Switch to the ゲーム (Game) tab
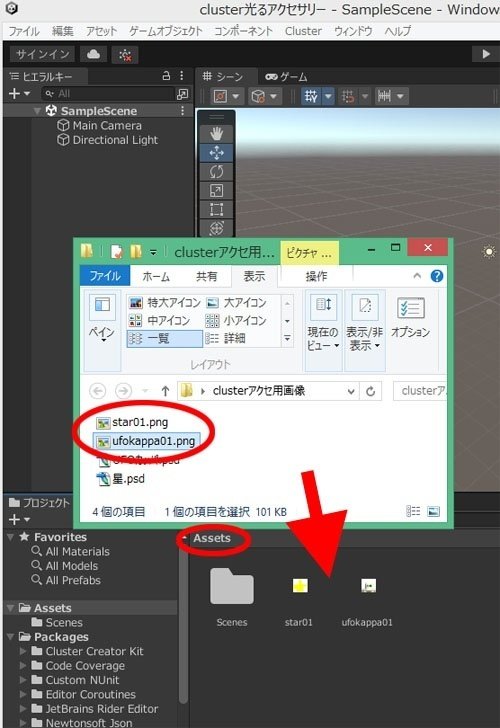Viewport: 500px width, 728px height. pyautogui.click(x=286, y=77)
